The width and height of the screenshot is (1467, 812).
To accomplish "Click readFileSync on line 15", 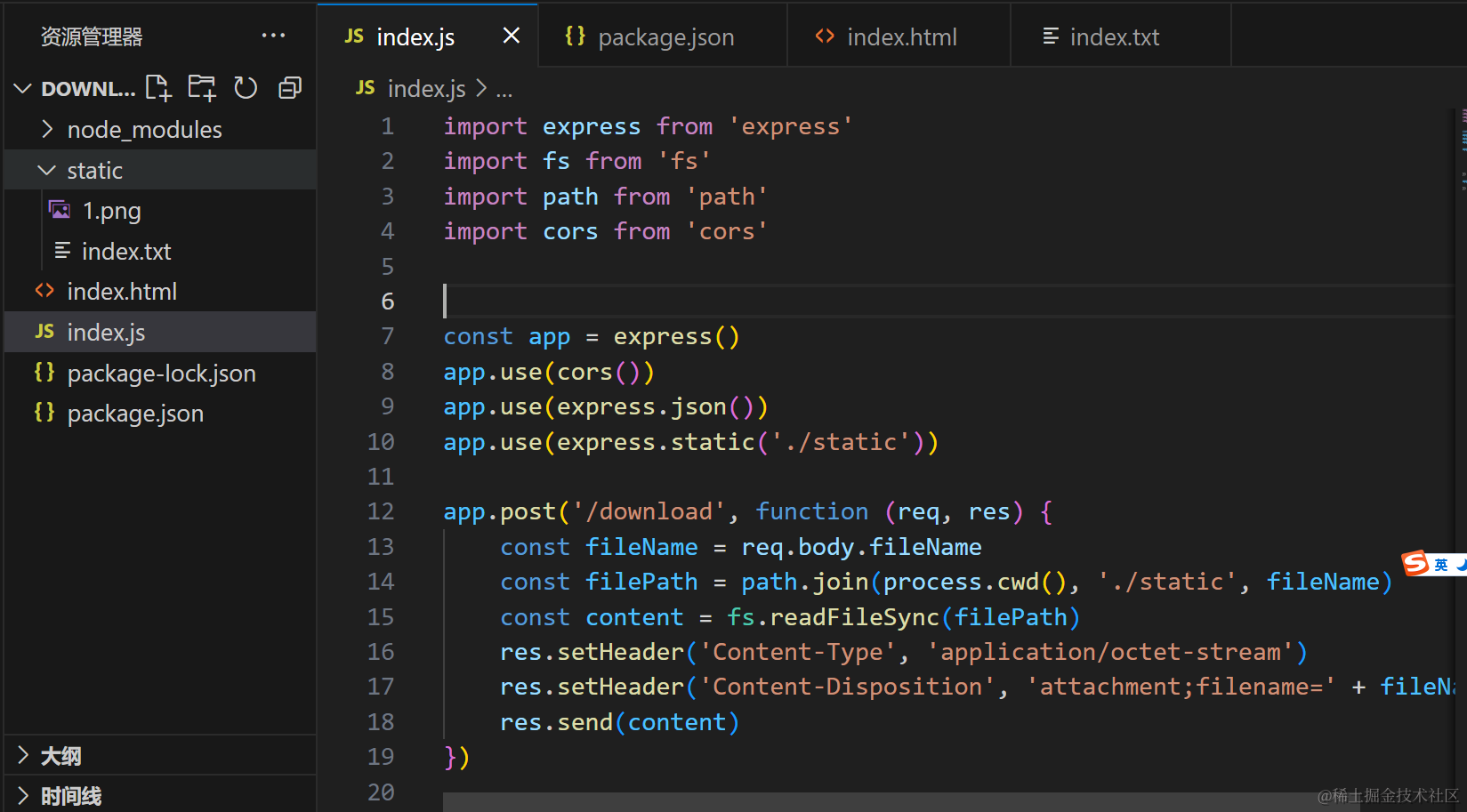I will [854, 617].
